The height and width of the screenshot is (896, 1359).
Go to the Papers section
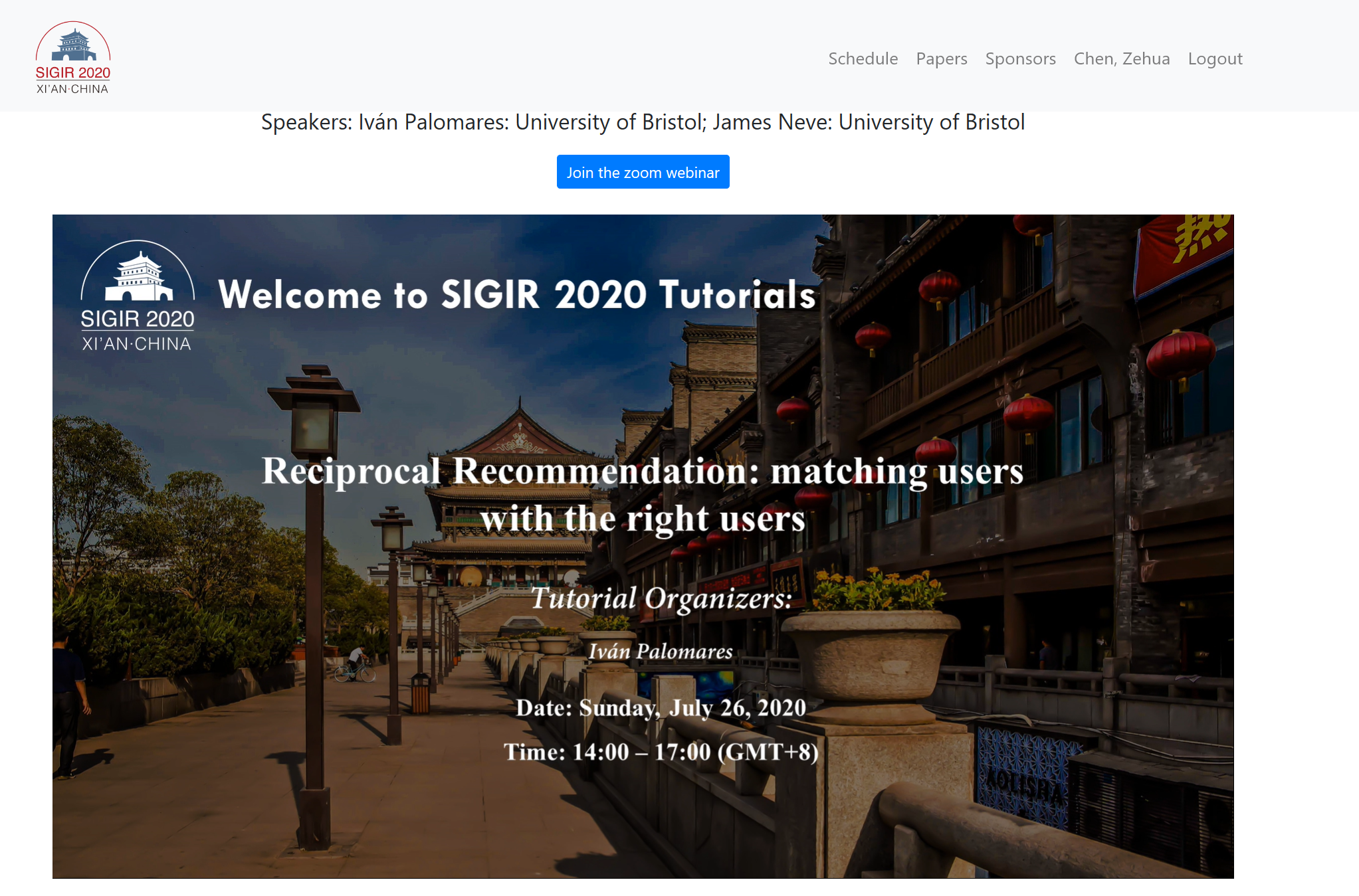click(x=941, y=58)
